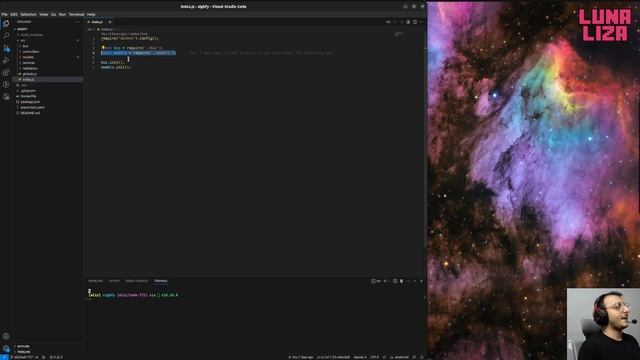Open the Terminal menu
The height and width of the screenshot is (360, 640).
pyautogui.click(x=76, y=14)
